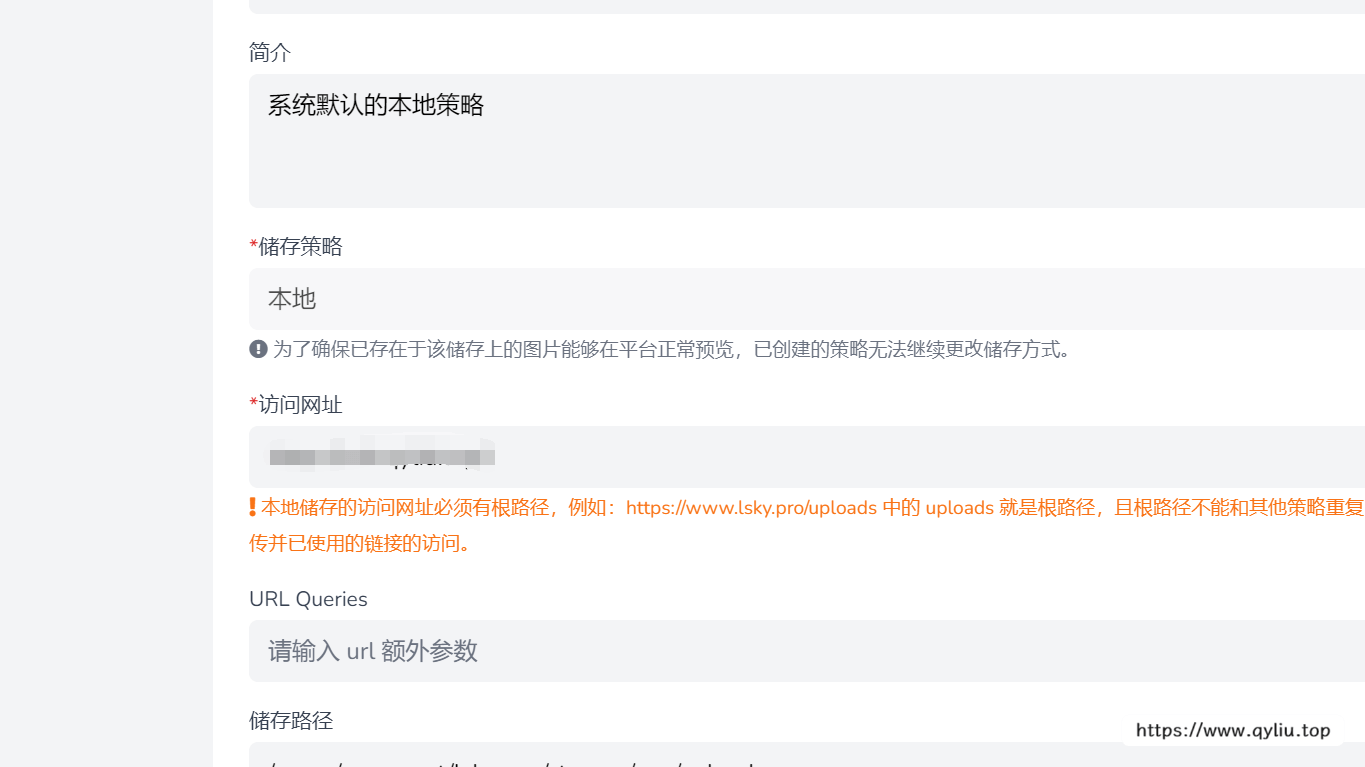Focus the 简介 description text area

806,141
